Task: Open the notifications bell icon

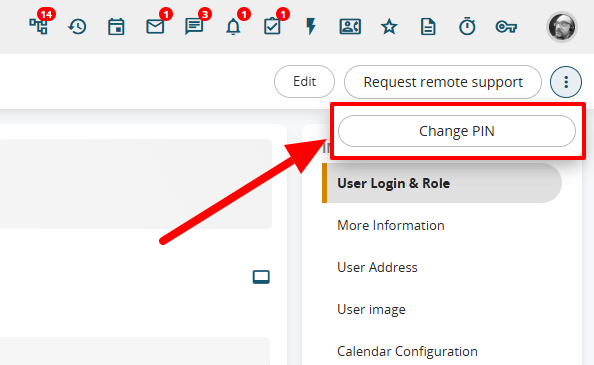Action: point(233,27)
